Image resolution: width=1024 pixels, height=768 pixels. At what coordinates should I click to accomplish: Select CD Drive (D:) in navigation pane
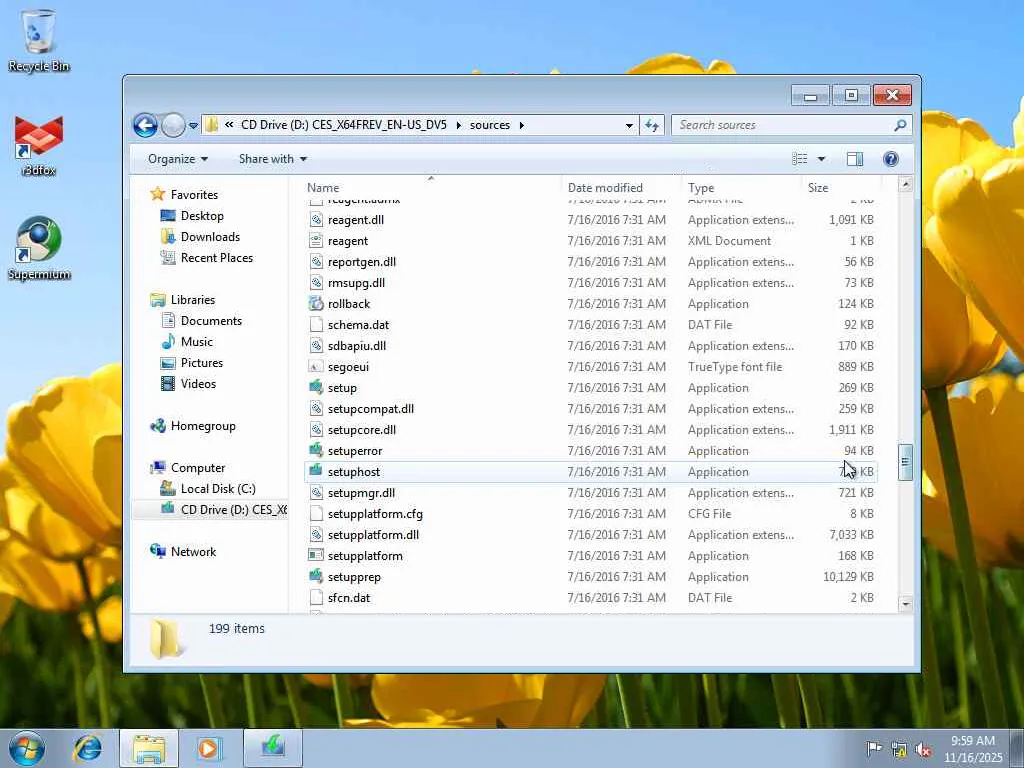(223, 509)
